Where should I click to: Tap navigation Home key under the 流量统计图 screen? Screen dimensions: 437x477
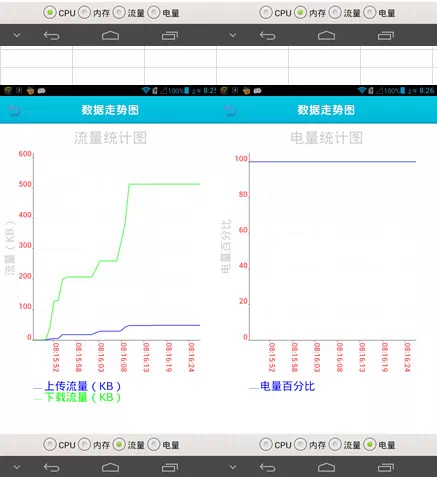[110, 468]
